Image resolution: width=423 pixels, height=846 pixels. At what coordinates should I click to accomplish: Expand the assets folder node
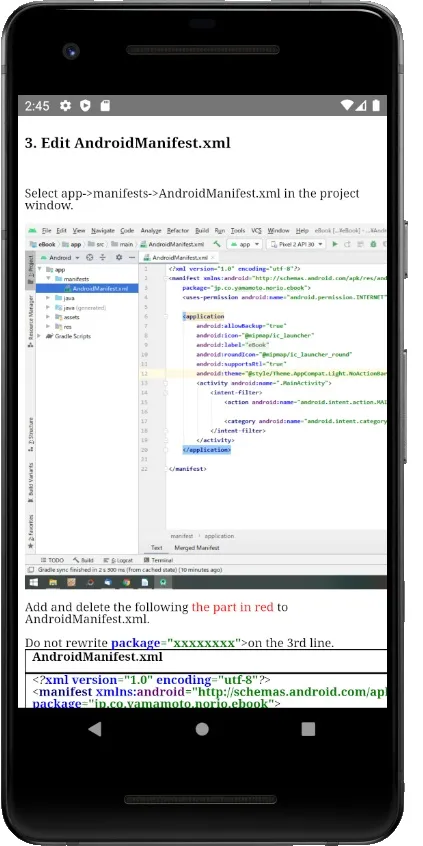pos(49,317)
